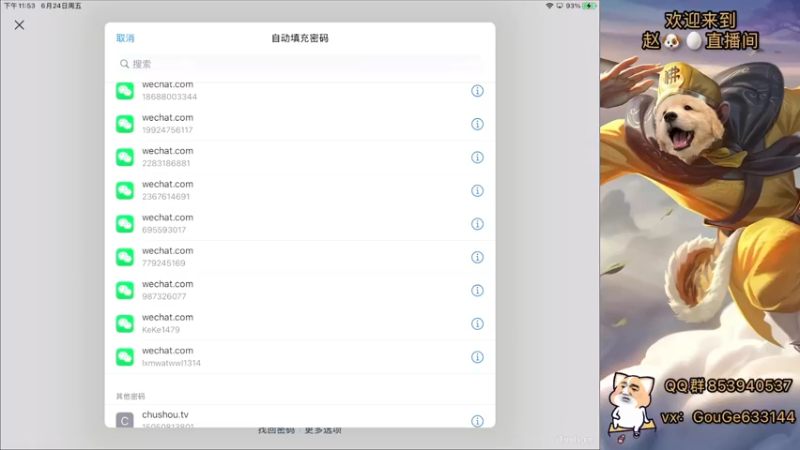
Task: Open info for wechat.com 2367614691
Action: click(477, 190)
